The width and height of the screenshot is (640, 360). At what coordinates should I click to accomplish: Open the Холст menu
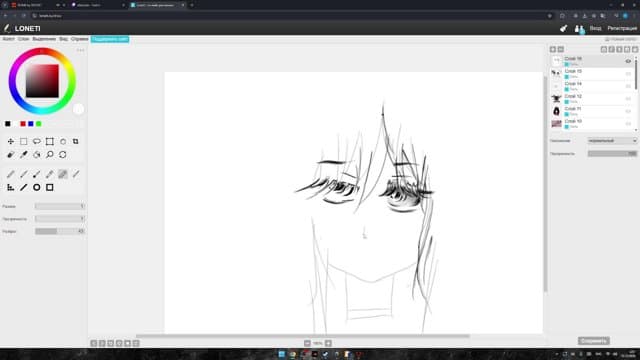[8, 39]
